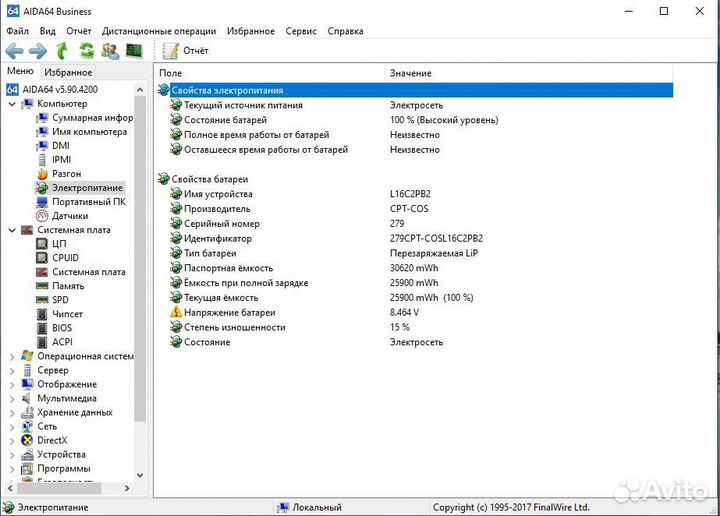Image resolution: width=720 pixels, height=516 pixels.
Task: Go forward with the blue right arrow
Action: pyautogui.click(x=38, y=50)
